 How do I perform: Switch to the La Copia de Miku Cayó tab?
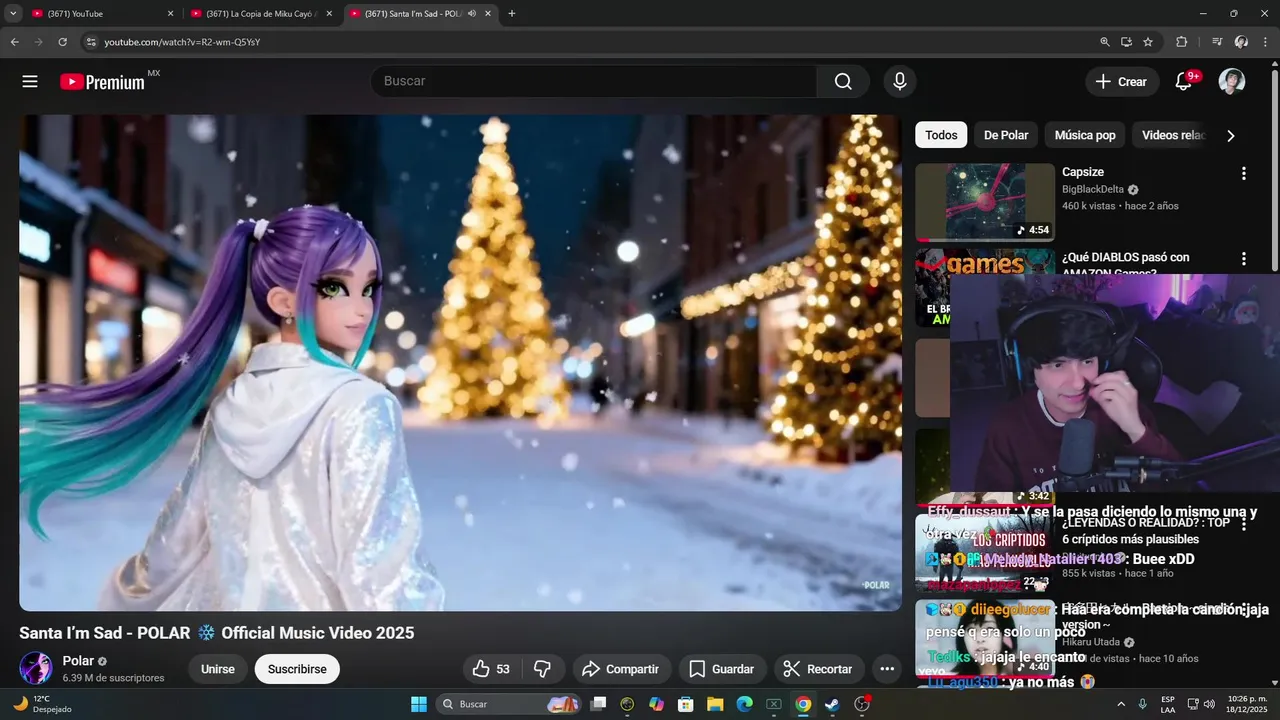(x=262, y=14)
